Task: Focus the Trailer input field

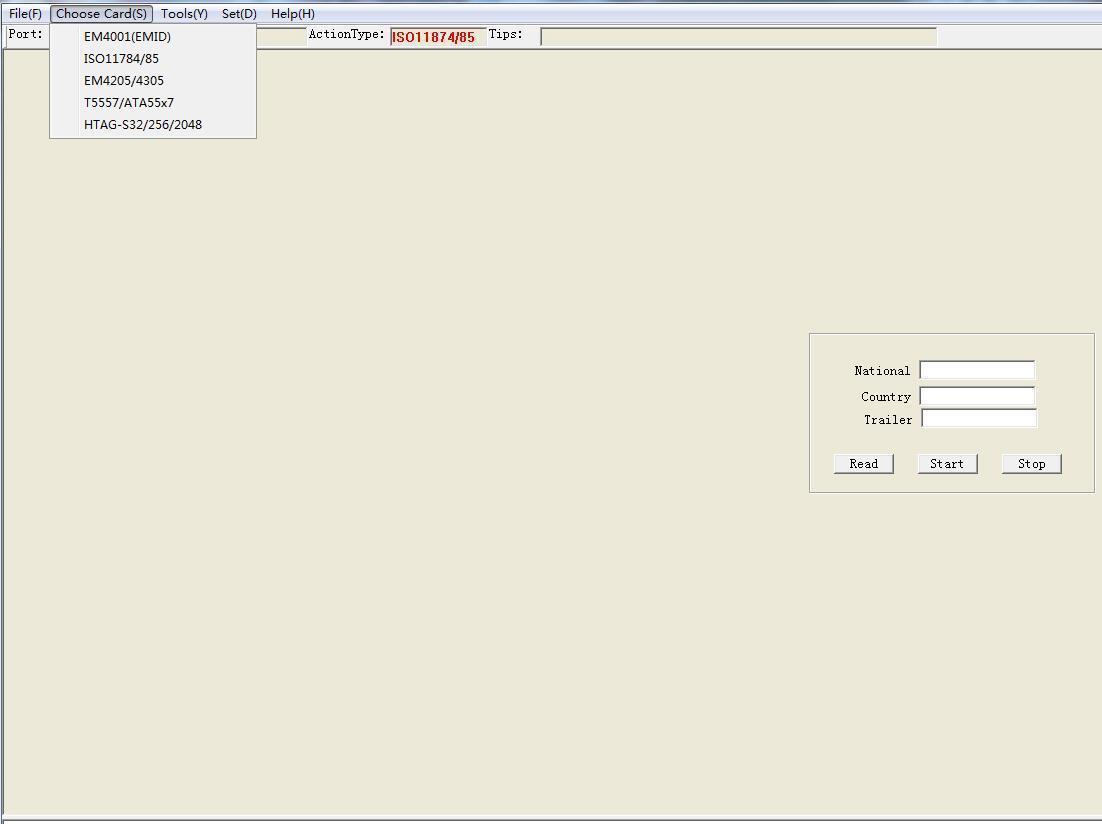Action: (x=978, y=419)
